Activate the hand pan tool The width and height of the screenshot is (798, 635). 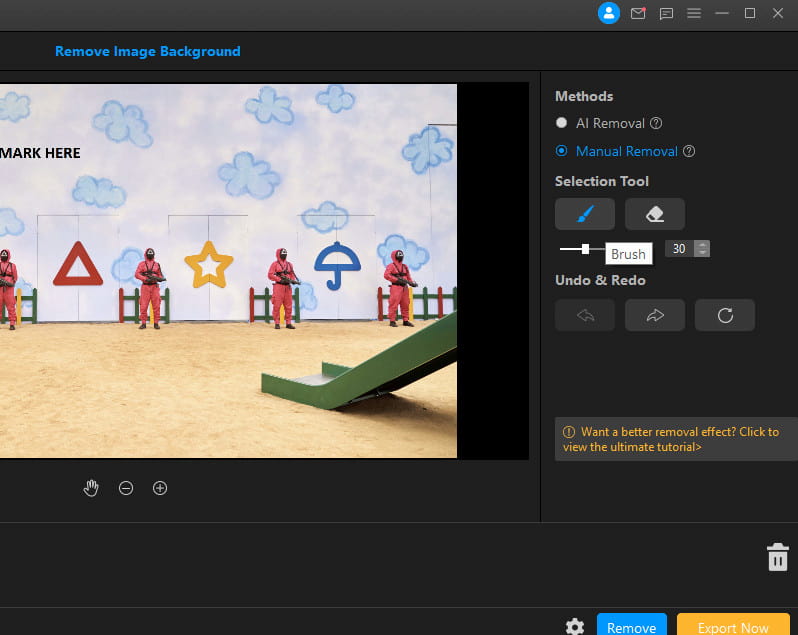pos(91,488)
